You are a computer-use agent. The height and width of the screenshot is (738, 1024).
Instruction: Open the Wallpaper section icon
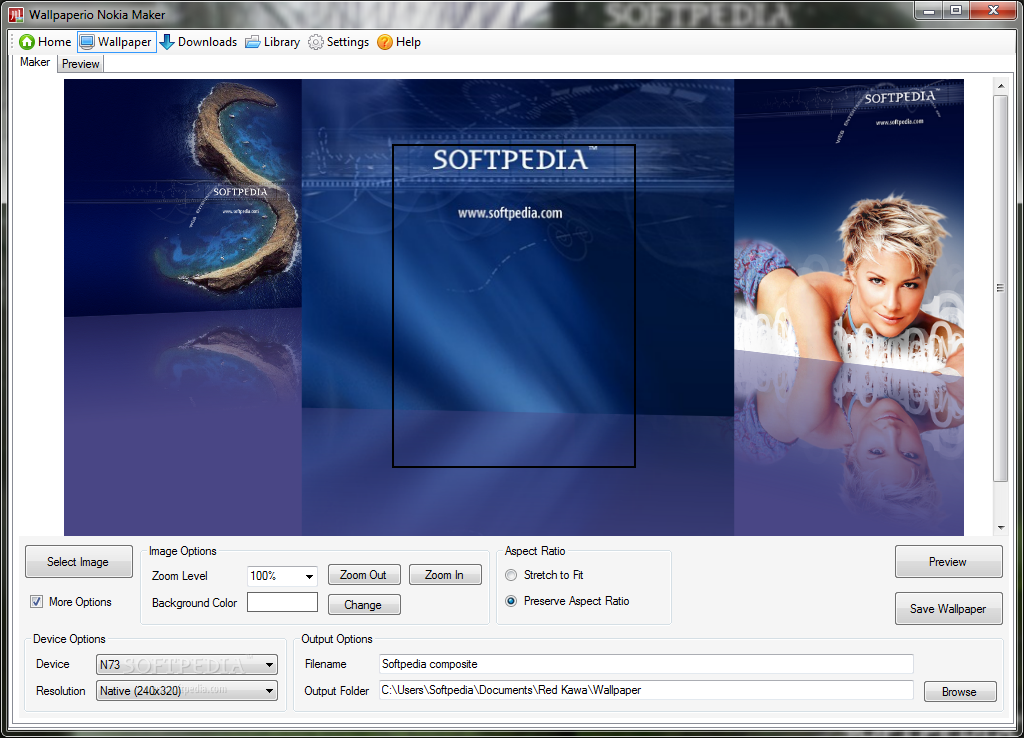pyautogui.click(x=87, y=42)
